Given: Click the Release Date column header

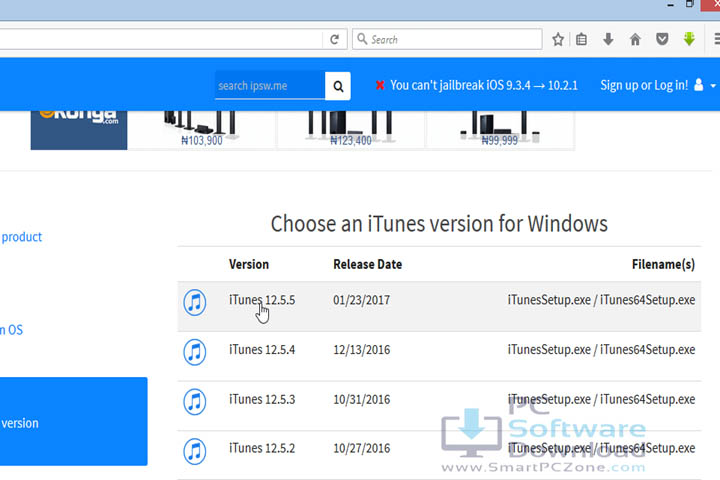Looking at the screenshot, I should pyautogui.click(x=367, y=265).
